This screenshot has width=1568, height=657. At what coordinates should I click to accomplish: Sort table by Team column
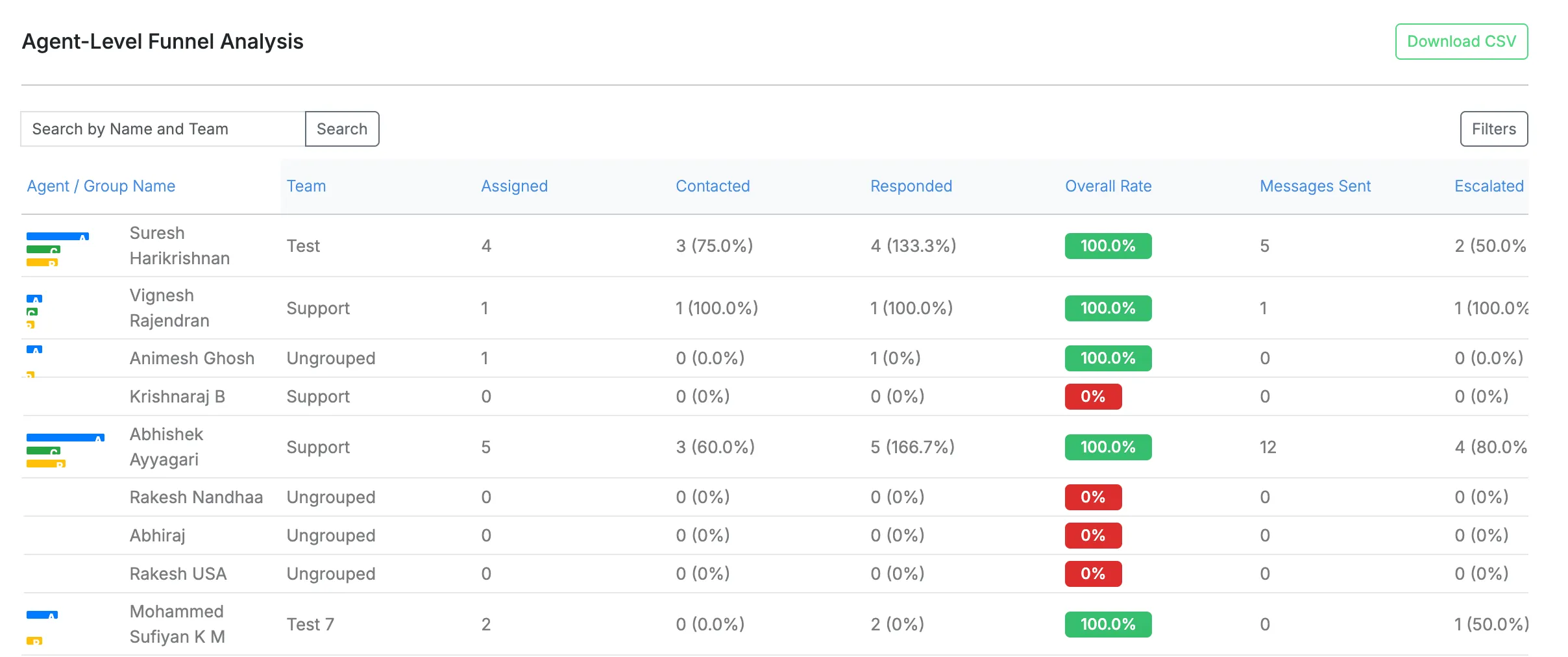point(306,186)
